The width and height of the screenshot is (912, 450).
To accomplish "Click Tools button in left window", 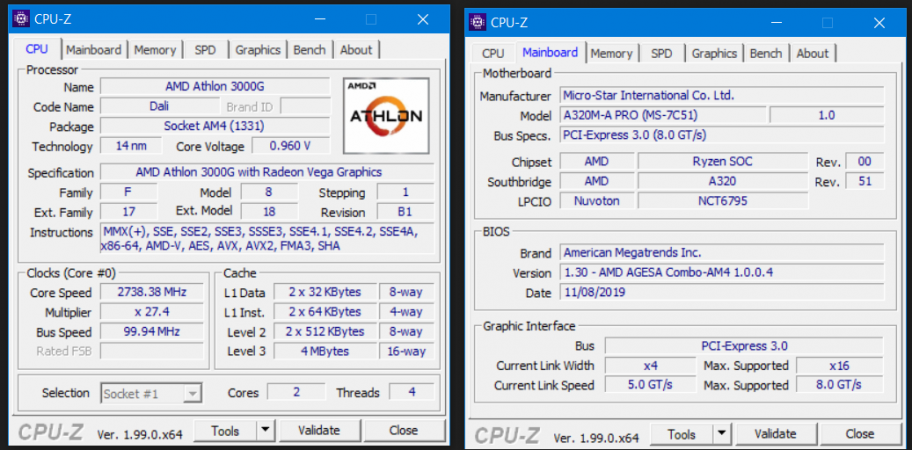I will (x=225, y=430).
